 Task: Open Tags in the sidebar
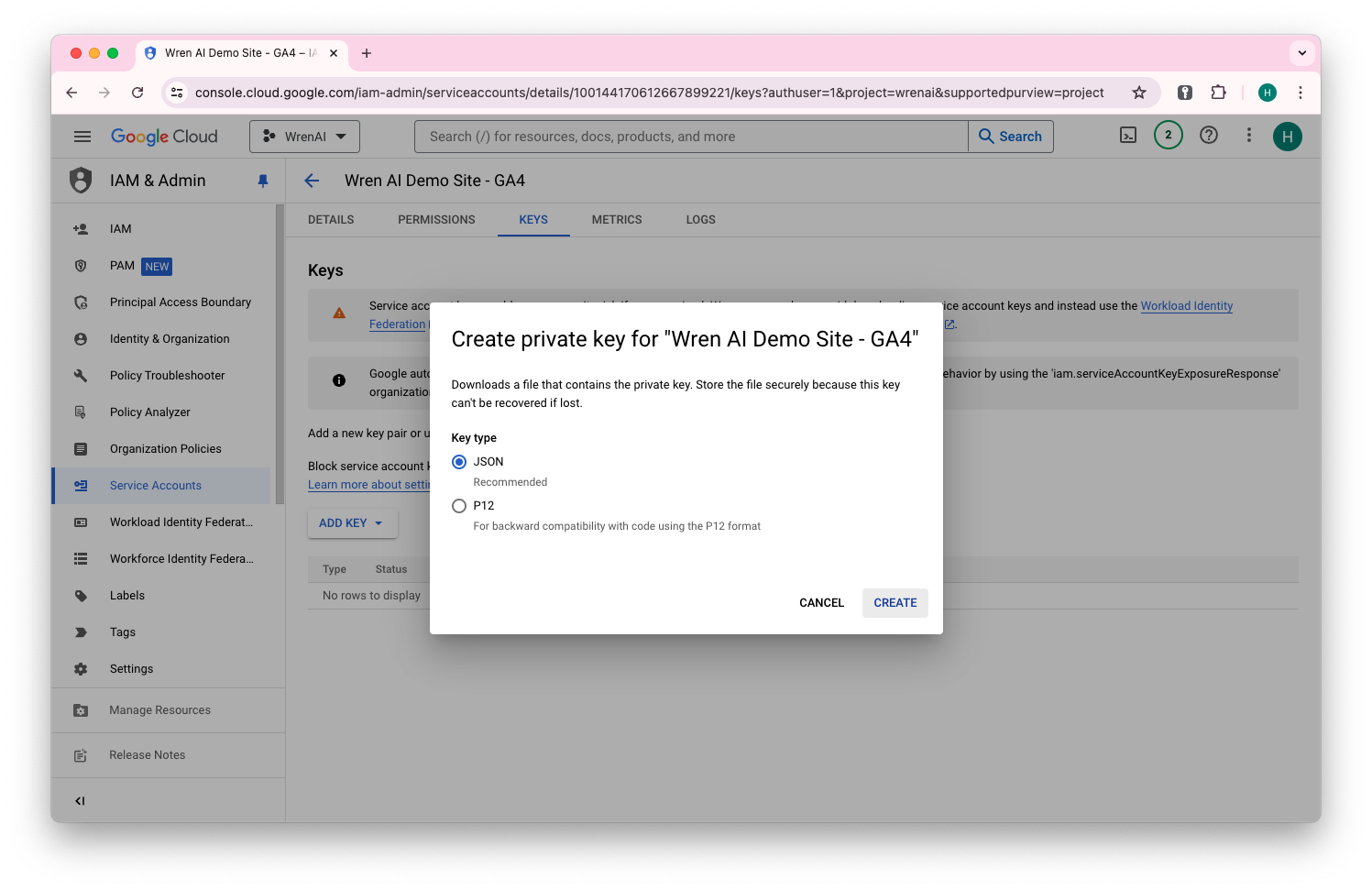point(163,632)
